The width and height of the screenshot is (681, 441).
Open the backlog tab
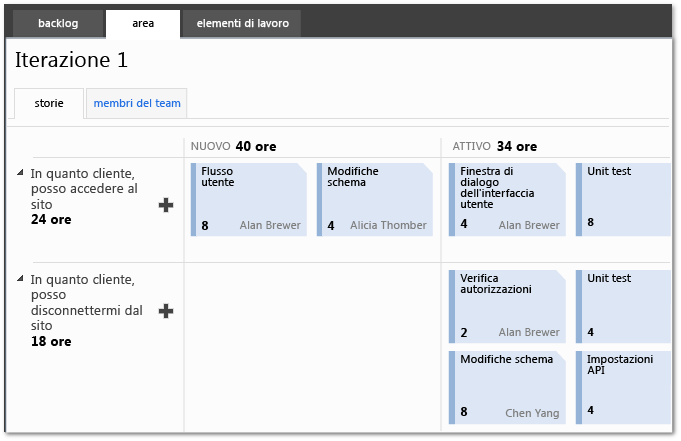pos(59,23)
